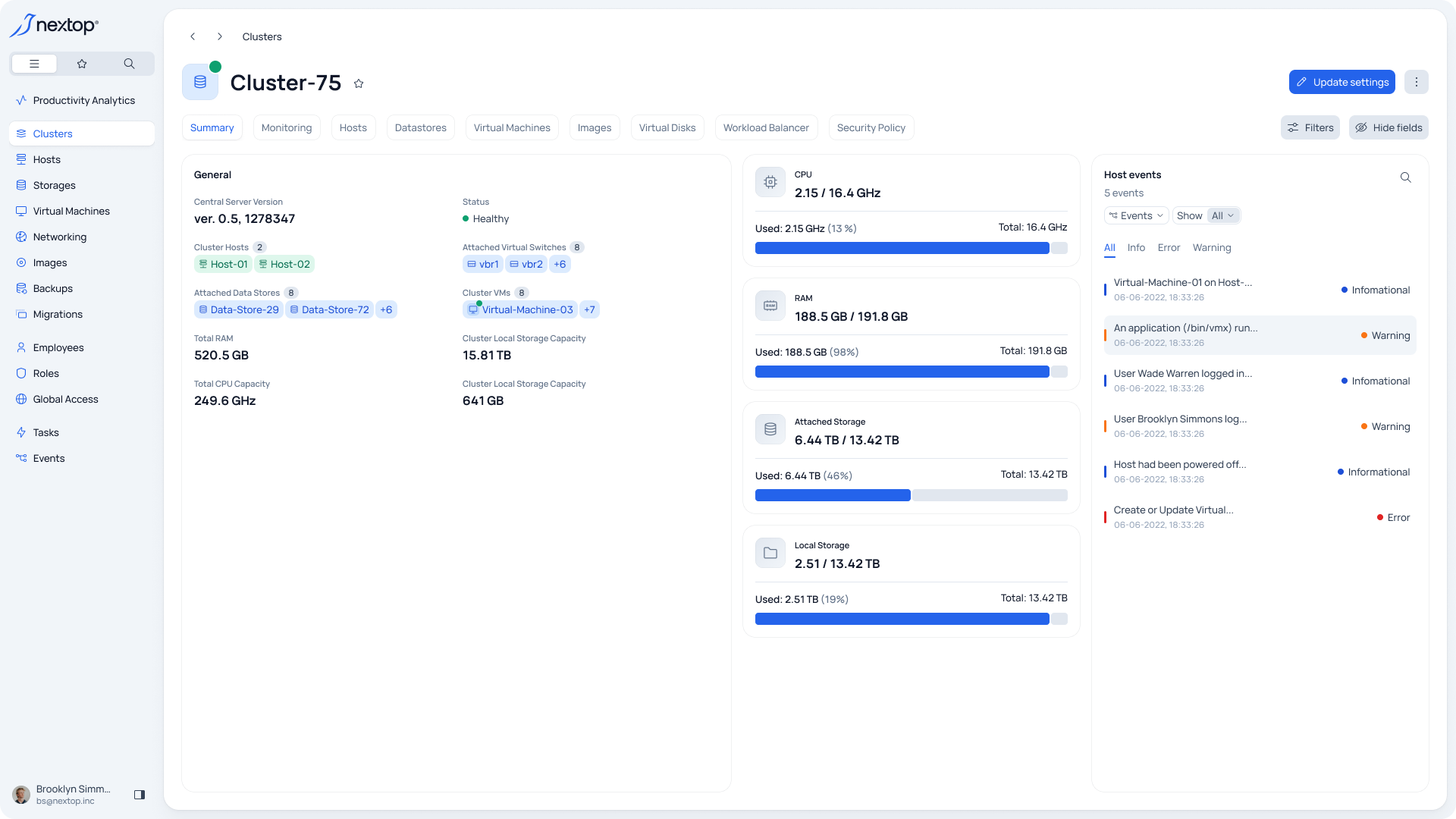Select Clusters in the sidebar
The height and width of the screenshot is (819, 1456).
82,133
